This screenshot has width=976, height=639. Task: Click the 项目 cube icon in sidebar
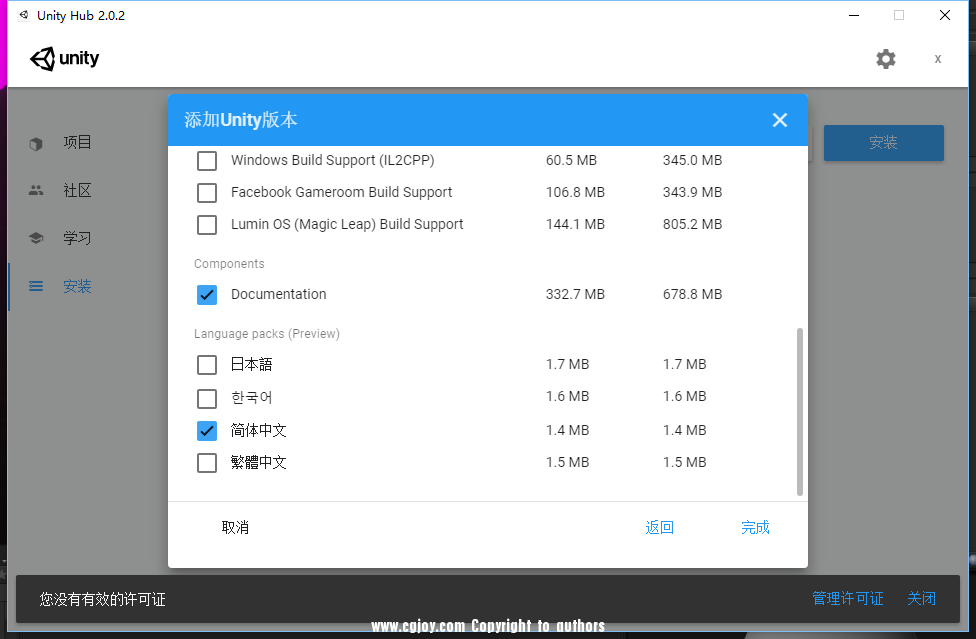pyautogui.click(x=36, y=144)
